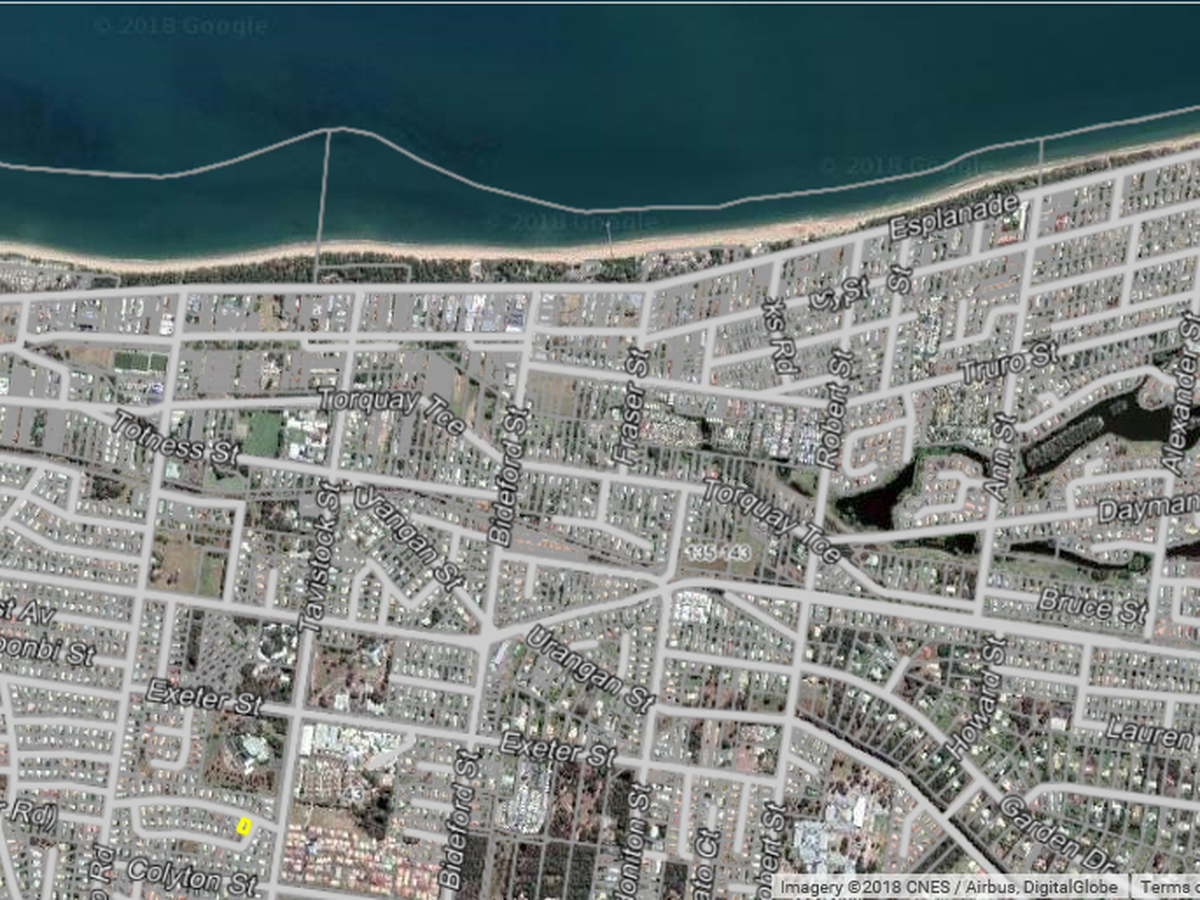Click the Colyton St label
The width and height of the screenshot is (1200, 900).
(193, 875)
